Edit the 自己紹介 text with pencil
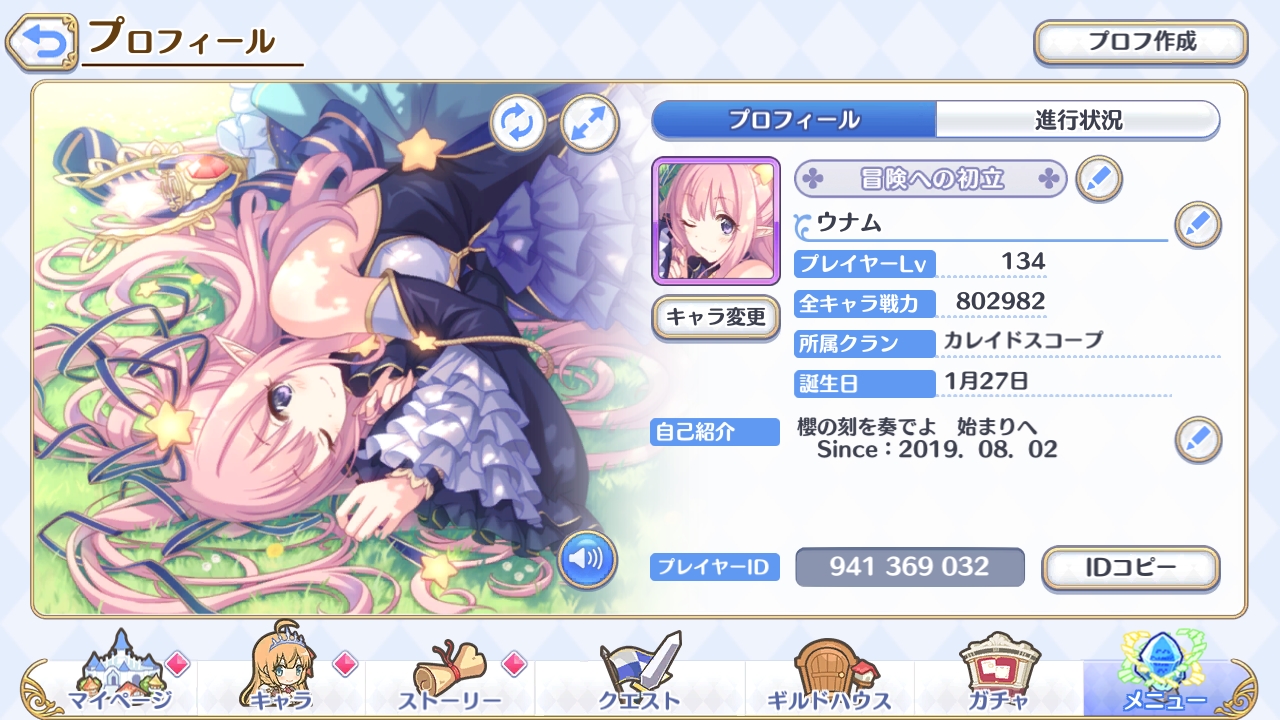 tap(1197, 439)
